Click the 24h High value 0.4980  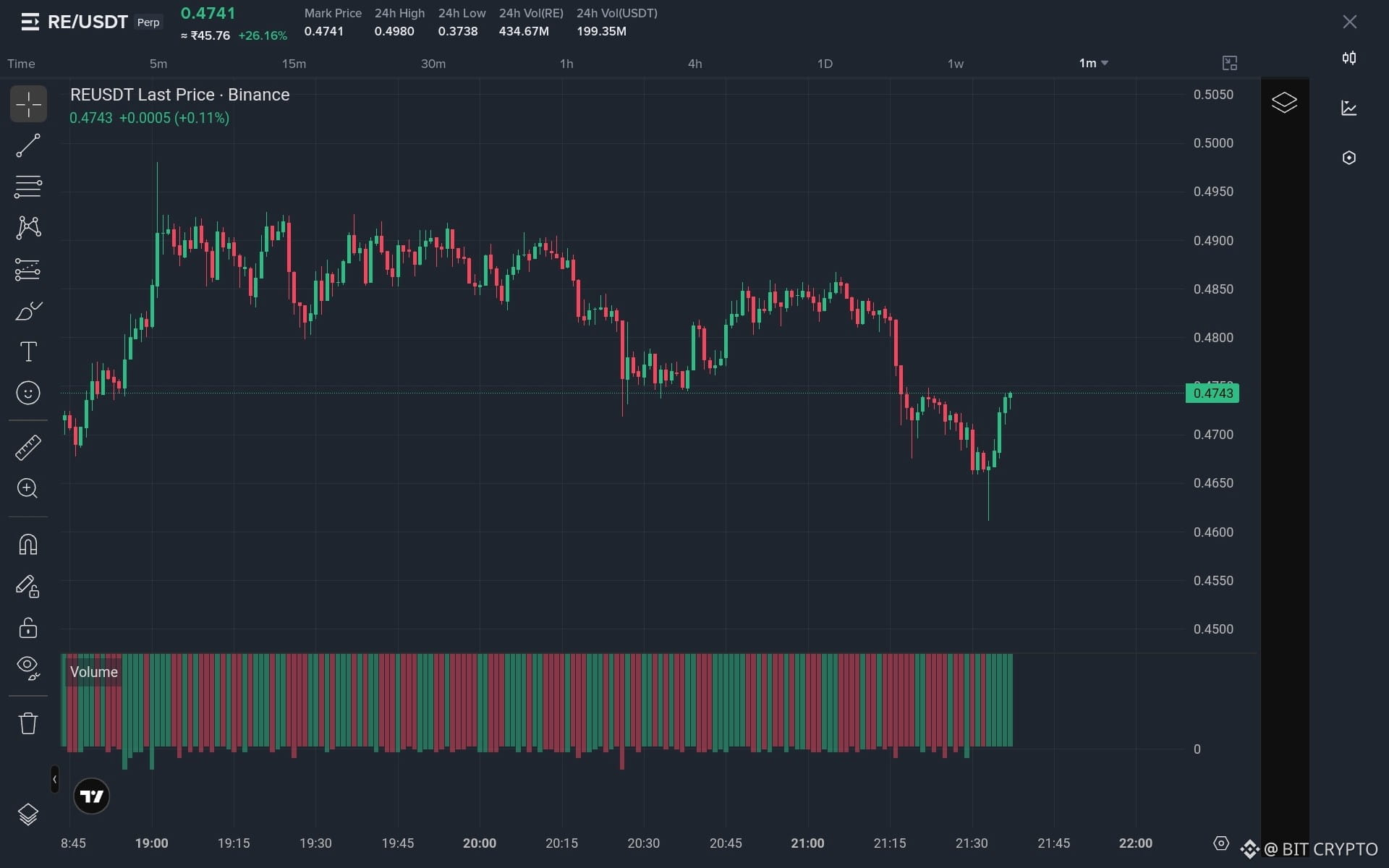tap(394, 31)
